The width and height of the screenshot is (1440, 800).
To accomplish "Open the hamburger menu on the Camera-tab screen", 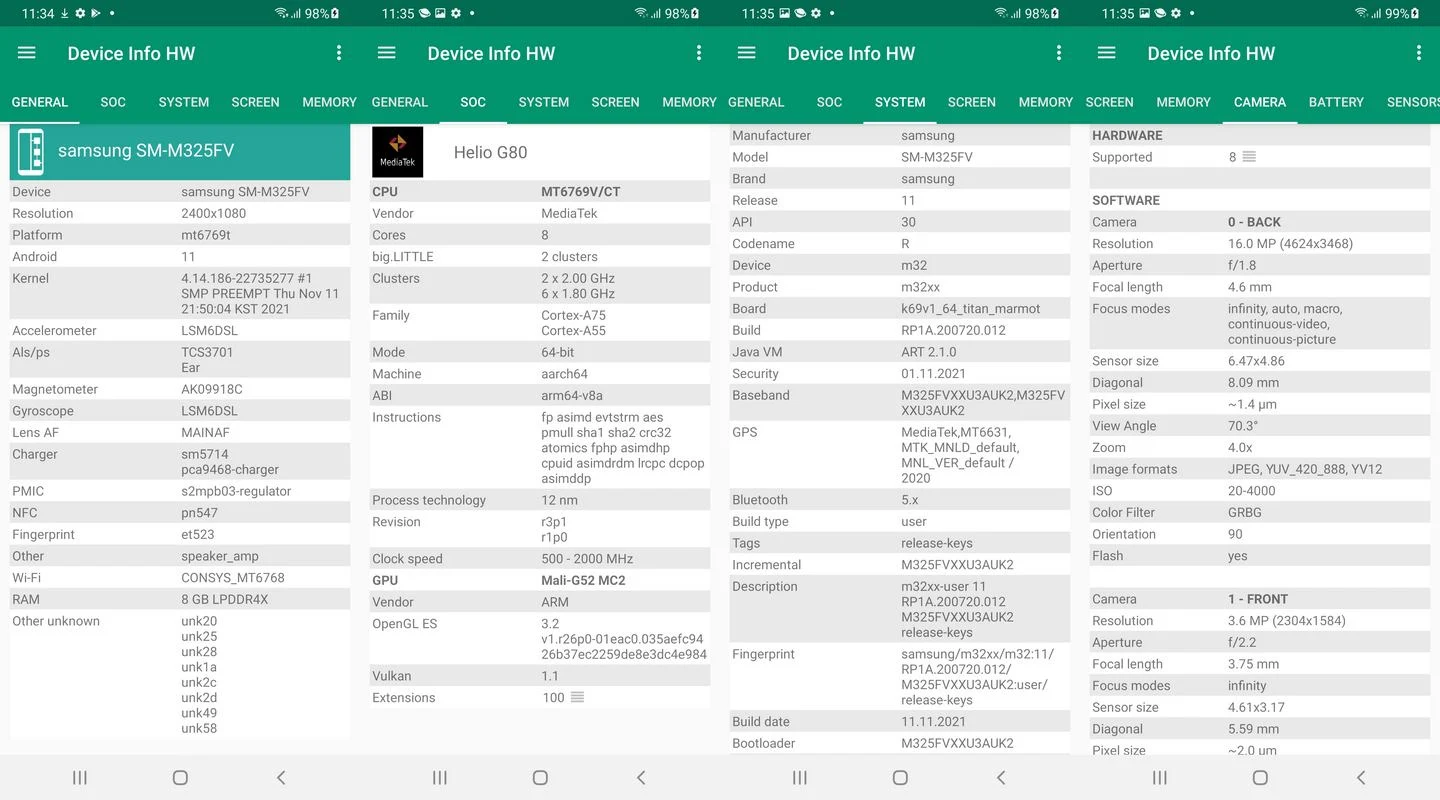I will pyautogui.click(x=1107, y=53).
